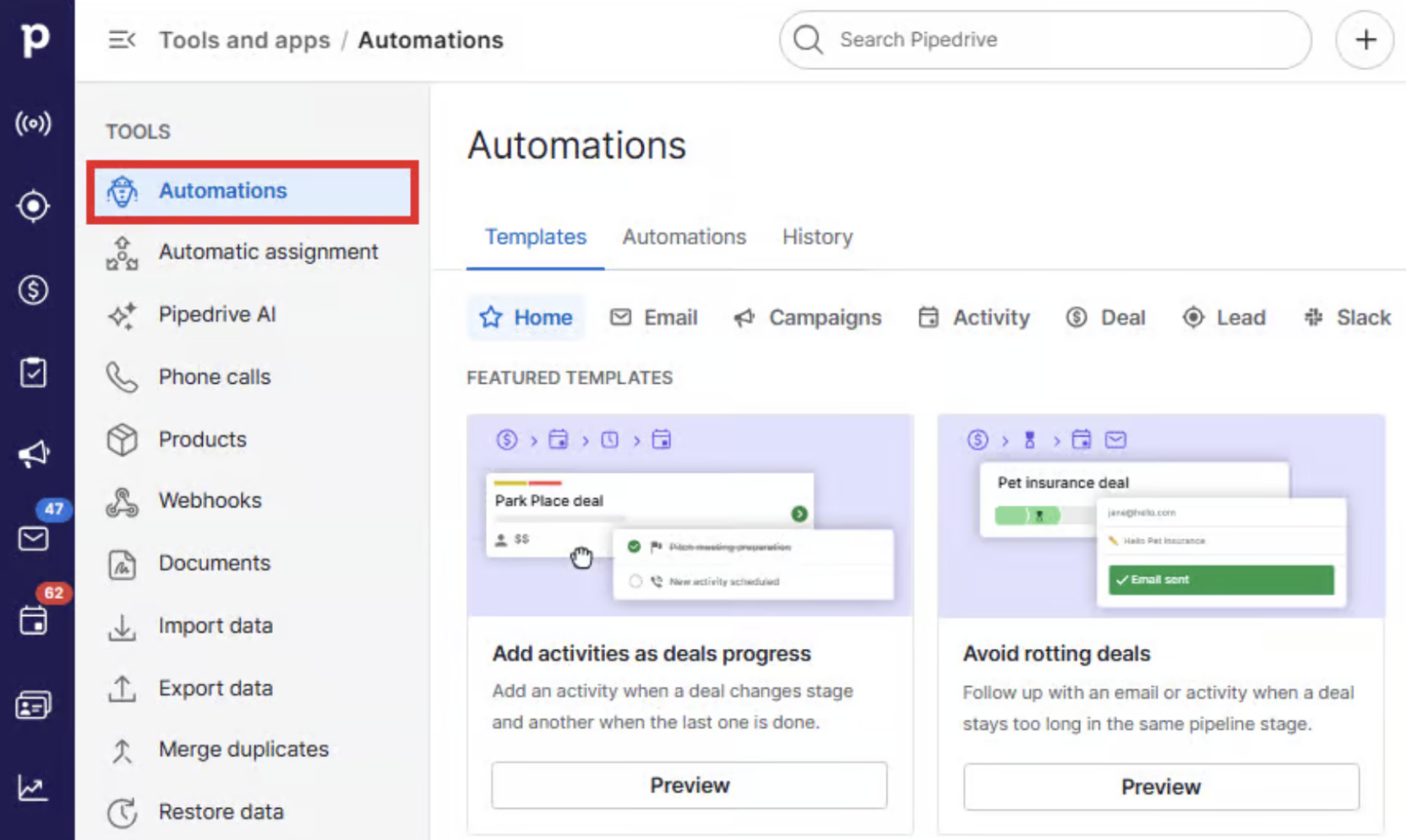Select the Campaigns template category
Screen dimensions: 1418x840
coord(808,318)
